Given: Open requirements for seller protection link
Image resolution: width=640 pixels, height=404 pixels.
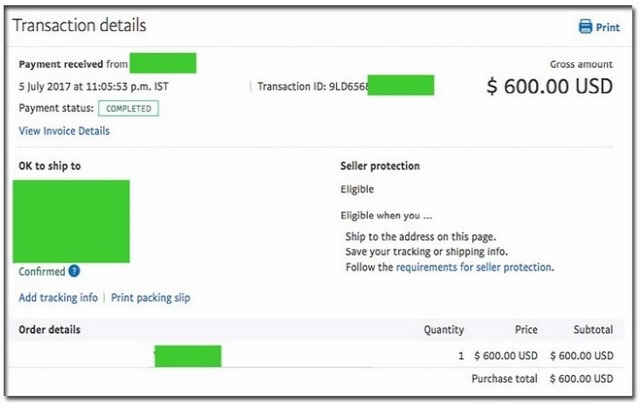Looking at the screenshot, I should (473, 267).
